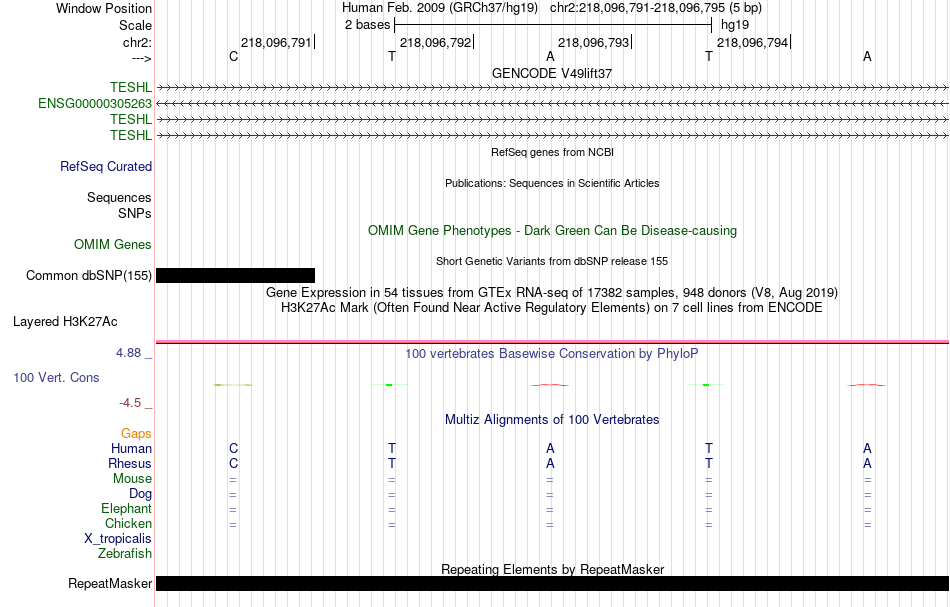
Task: Click Multiz Alignments of 100 Vertebrates title
Action: 552,420
